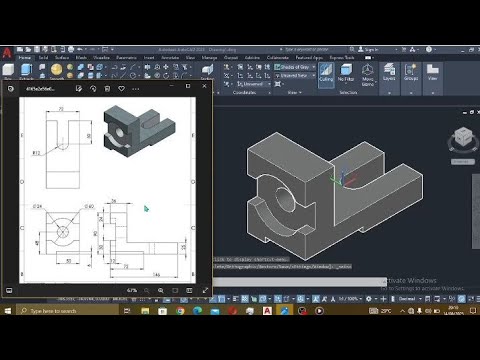Switch to the Solid ribbon tab
This screenshot has width=480, height=360.
click(43, 58)
